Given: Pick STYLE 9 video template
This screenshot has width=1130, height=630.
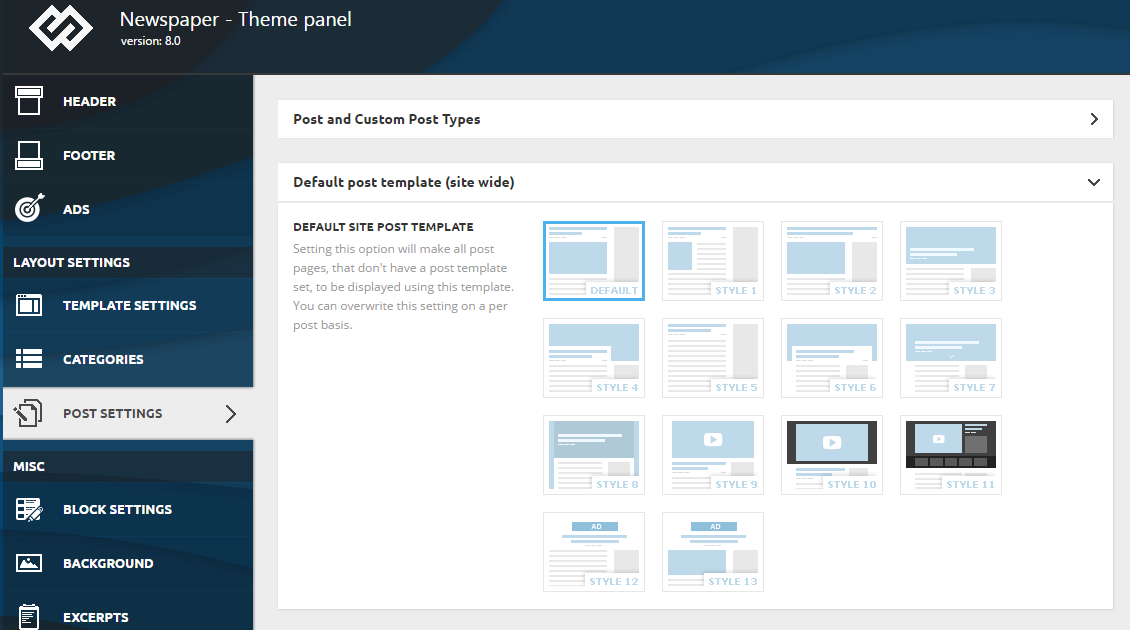Looking at the screenshot, I should tap(713, 455).
